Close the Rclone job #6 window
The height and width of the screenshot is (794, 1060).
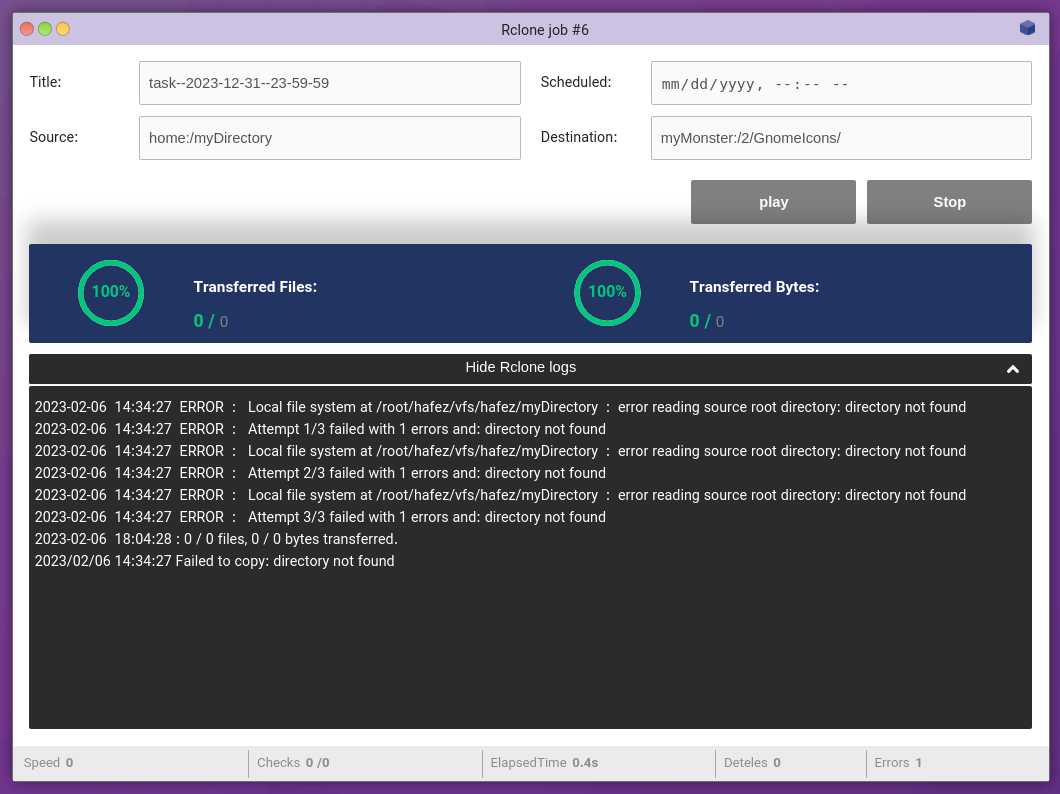[x=27, y=29]
